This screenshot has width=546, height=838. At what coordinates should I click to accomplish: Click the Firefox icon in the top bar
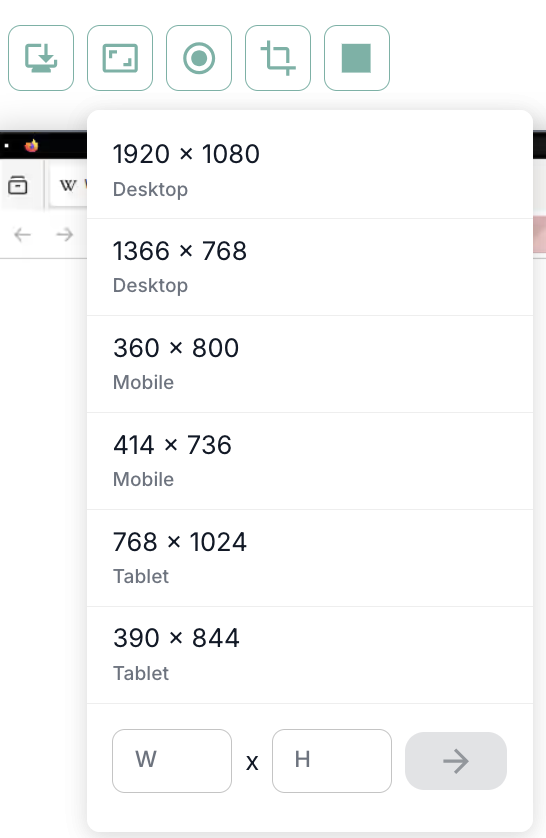pyautogui.click(x=32, y=145)
